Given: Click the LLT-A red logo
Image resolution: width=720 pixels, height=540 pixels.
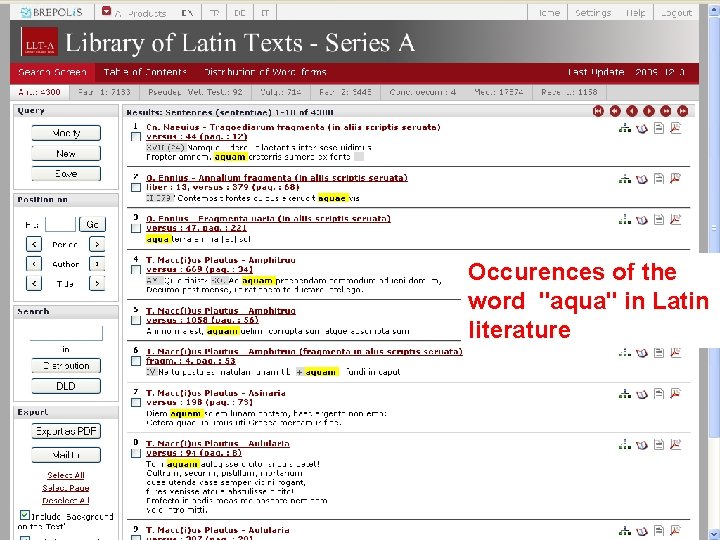Looking at the screenshot, I should [x=39, y=42].
